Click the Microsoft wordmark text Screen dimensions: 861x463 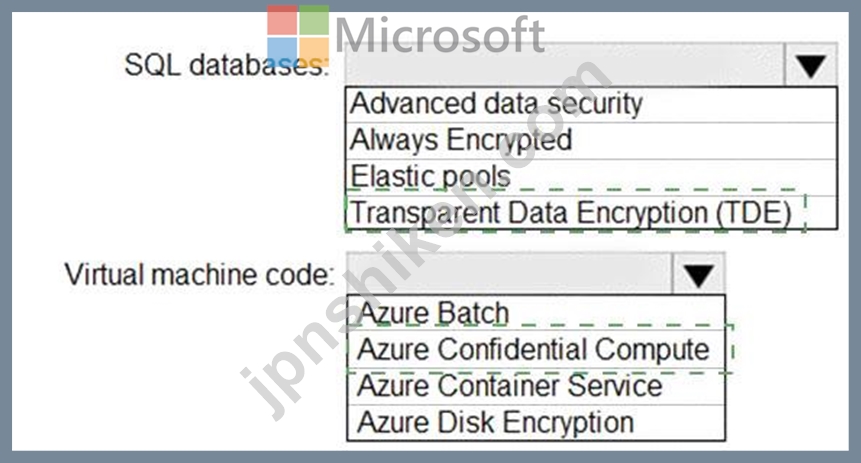coord(439,36)
